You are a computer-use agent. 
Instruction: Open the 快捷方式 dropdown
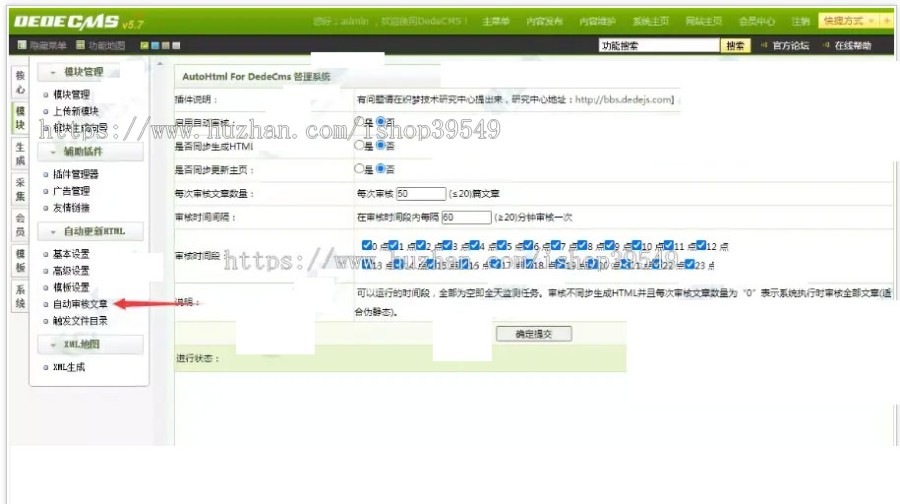pos(849,21)
